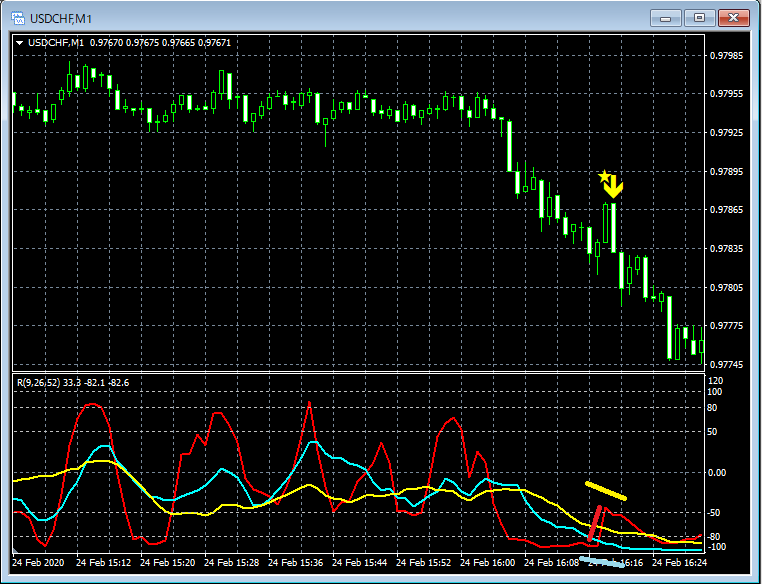Close the USDCHF,M1 chart window
This screenshot has width=762, height=584.
(x=733, y=18)
